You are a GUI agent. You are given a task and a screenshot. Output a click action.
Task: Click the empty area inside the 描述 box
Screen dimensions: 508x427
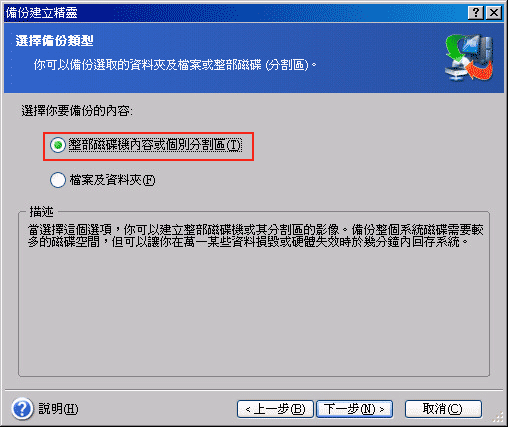pos(254,312)
